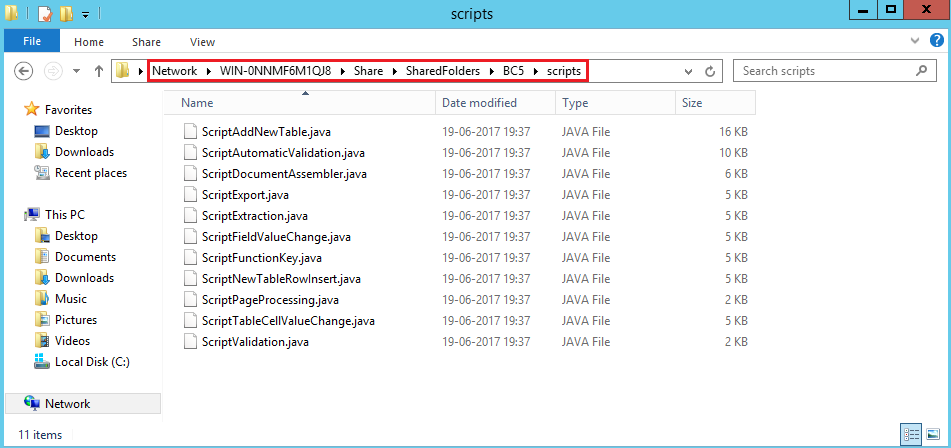Switch to Large icons view layout
Viewport: 951px width, 448px height.
(931, 434)
